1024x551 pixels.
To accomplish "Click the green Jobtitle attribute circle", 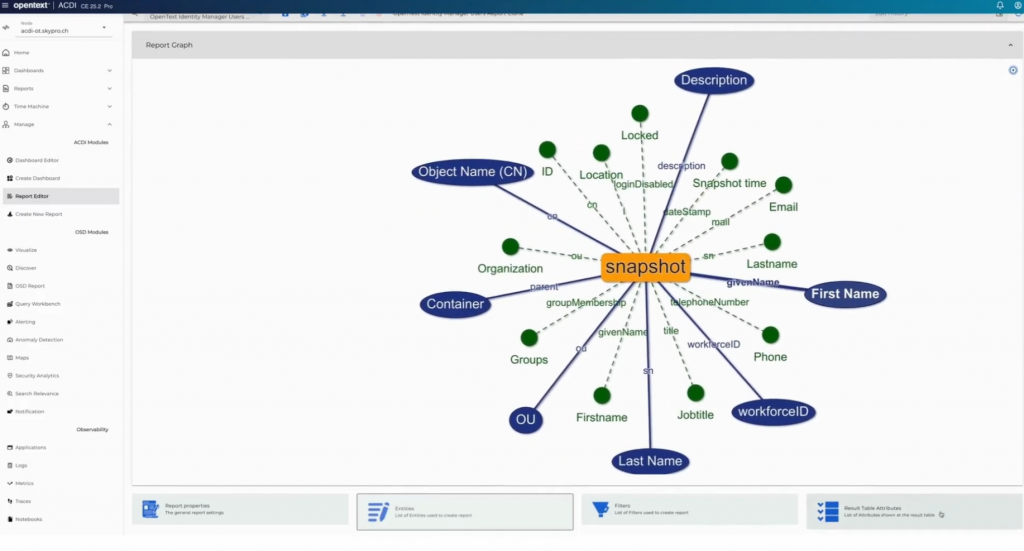I will tap(696, 393).
